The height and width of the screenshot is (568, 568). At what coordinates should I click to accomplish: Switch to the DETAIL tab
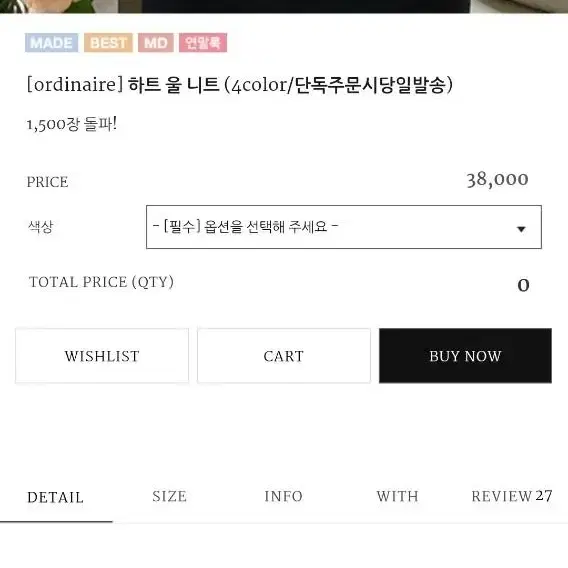[x=56, y=497]
